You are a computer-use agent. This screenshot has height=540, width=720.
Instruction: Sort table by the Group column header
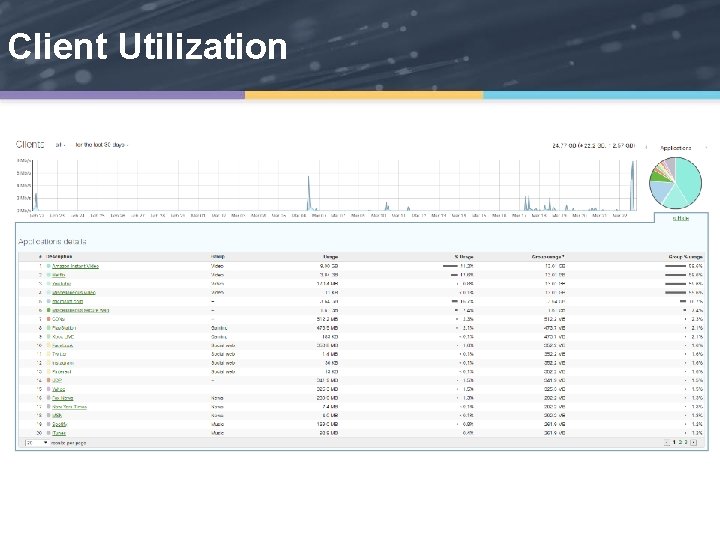point(218,256)
